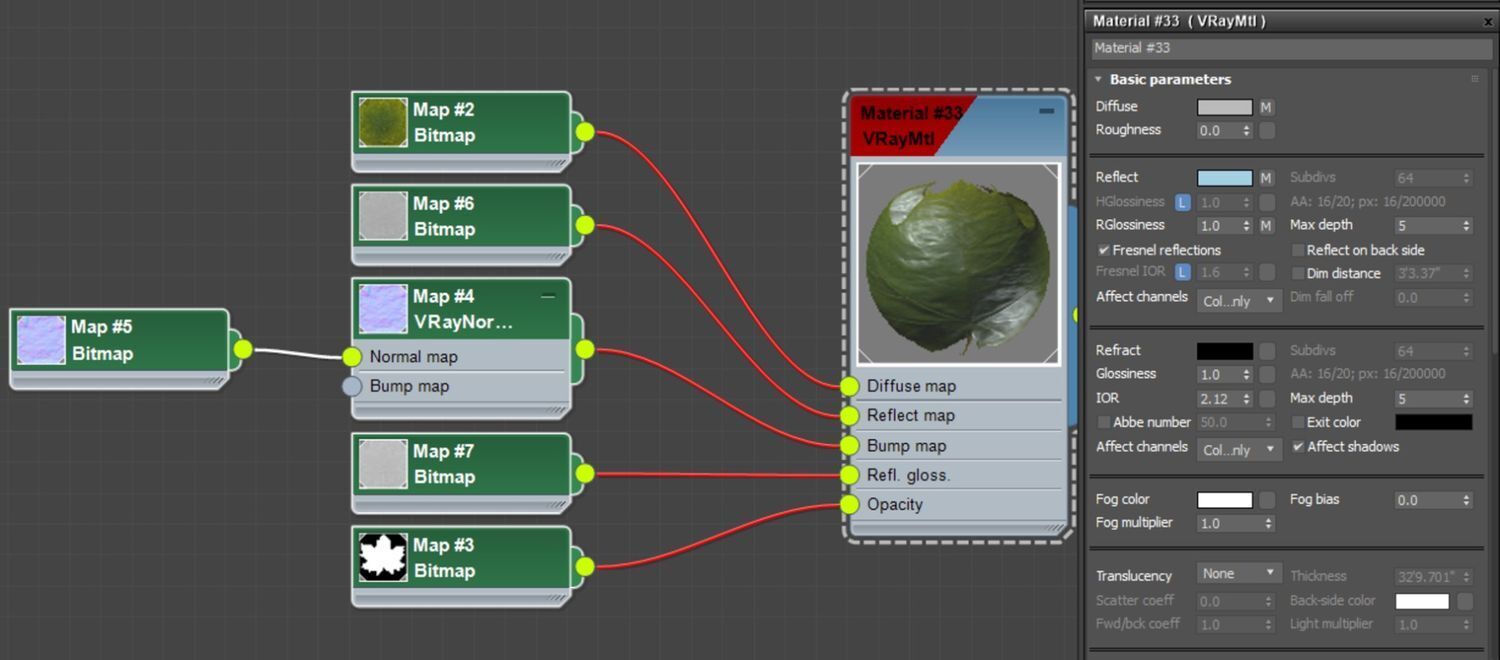
Task: Click the Diffuse map input socket
Action: (849, 386)
